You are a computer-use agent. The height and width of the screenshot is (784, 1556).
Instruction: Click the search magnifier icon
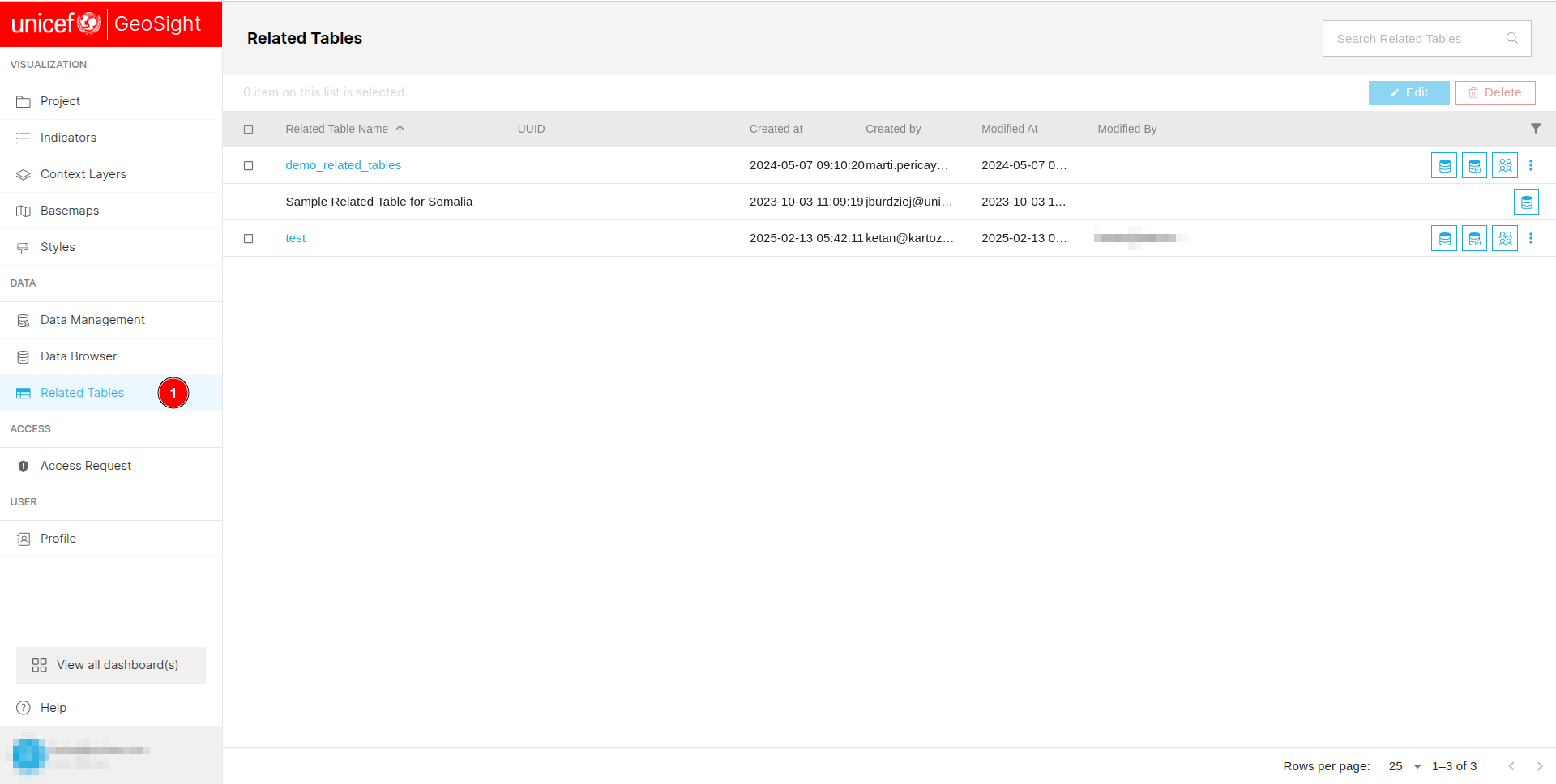1512,38
